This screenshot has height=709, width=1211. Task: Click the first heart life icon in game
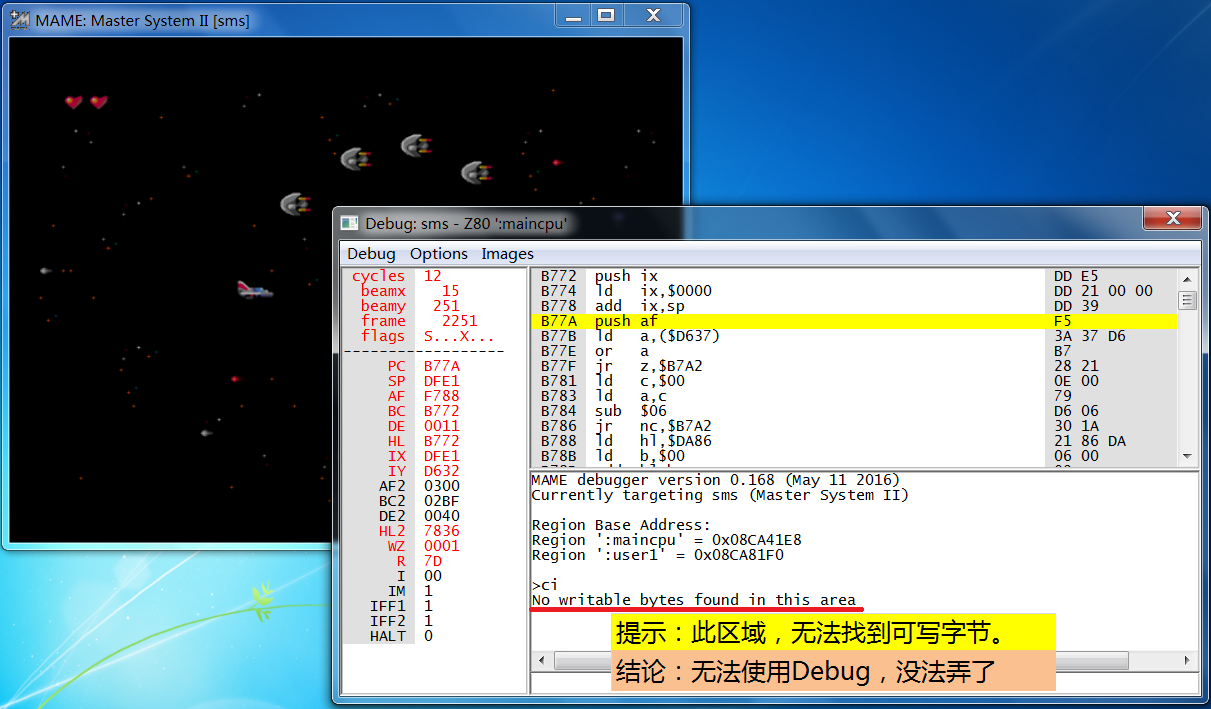tap(73, 102)
